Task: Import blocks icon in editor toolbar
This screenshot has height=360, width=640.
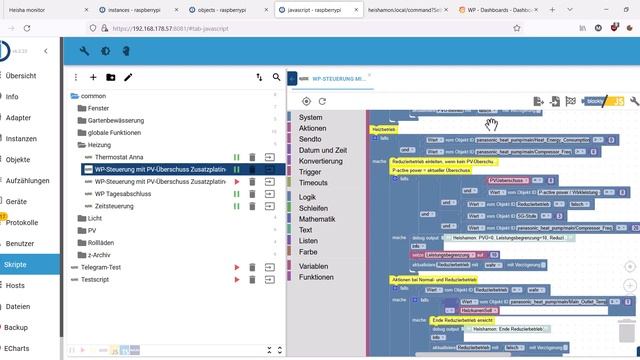Action: [555, 101]
